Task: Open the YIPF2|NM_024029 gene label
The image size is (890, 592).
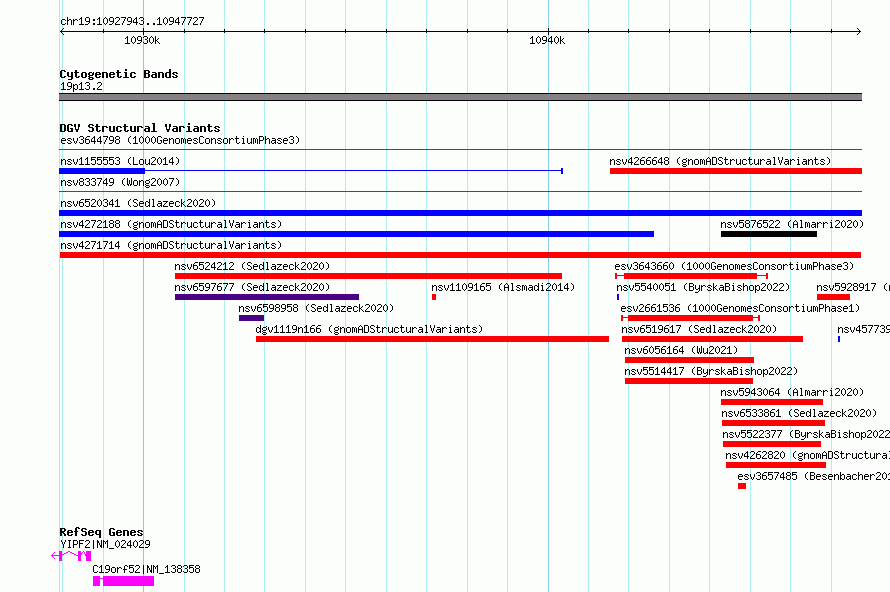Action: point(106,544)
